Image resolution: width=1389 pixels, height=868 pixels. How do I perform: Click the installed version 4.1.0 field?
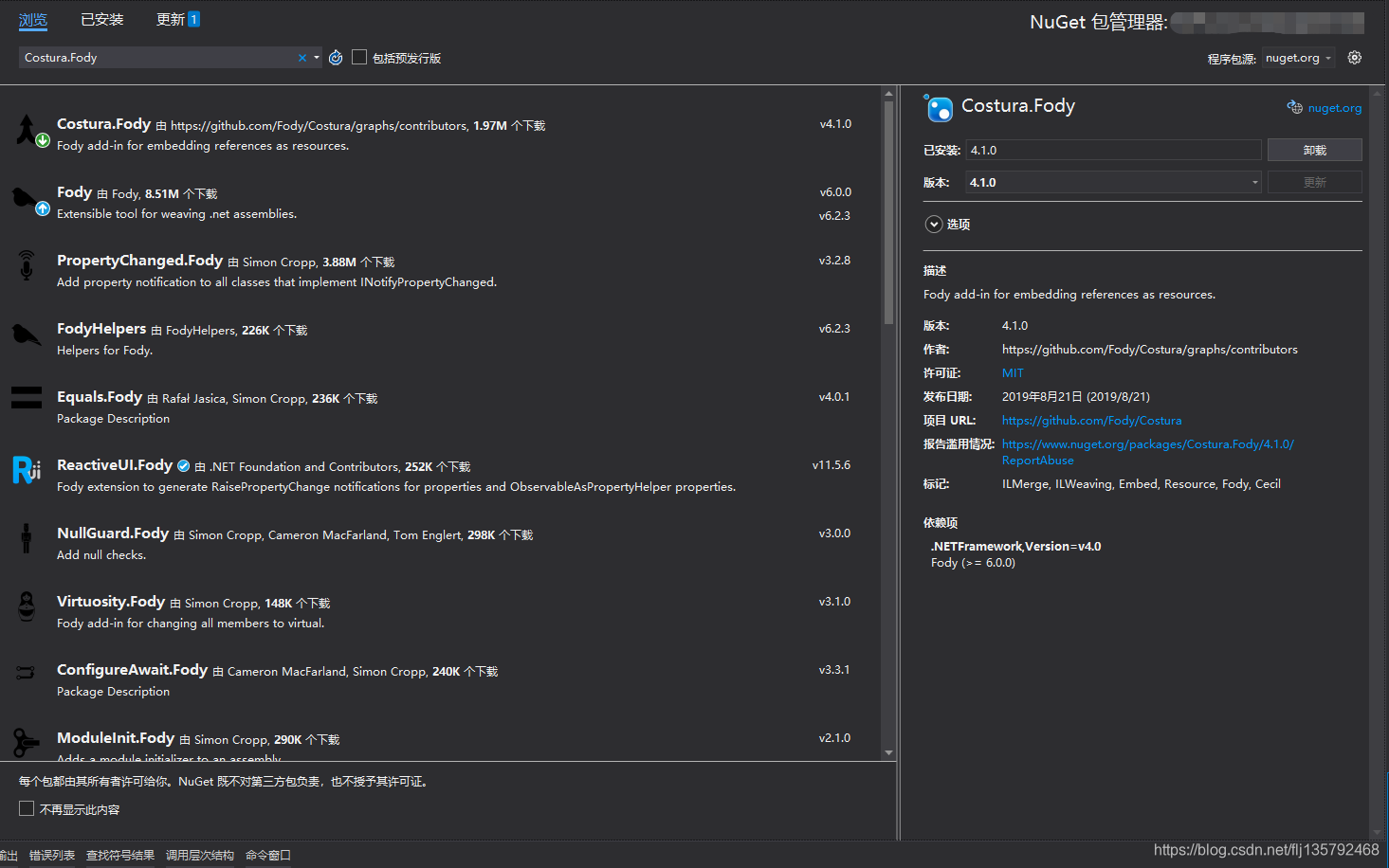point(1113,150)
